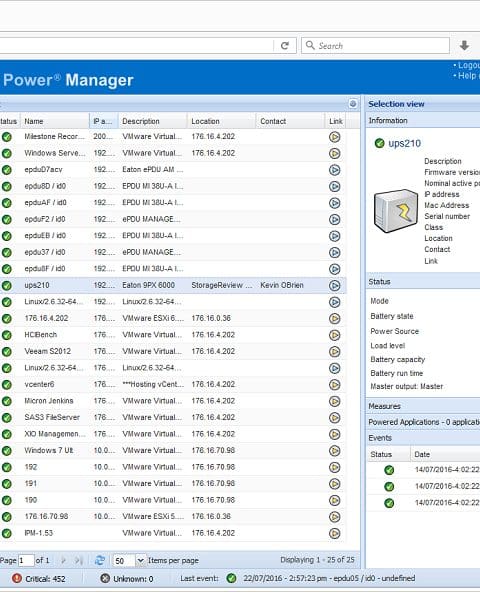Open the Help link
The width and height of the screenshot is (480, 592).
468,76
